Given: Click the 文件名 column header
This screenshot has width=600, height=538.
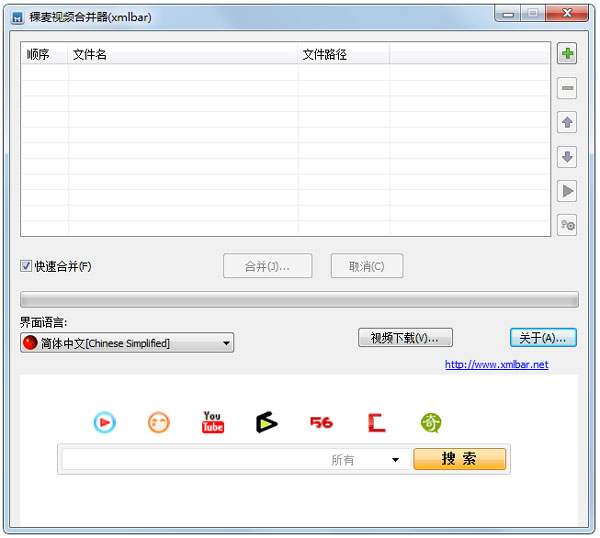Looking at the screenshot, I should click(183, 54).
